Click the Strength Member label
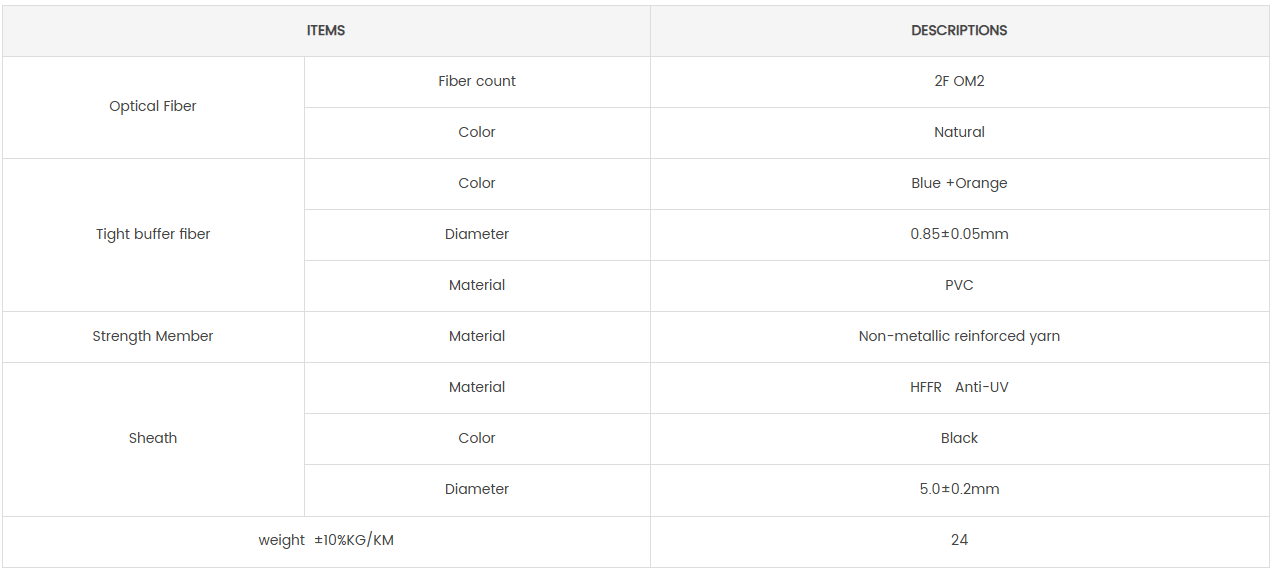Screen dimensions: 1273x573 (153, 336)
